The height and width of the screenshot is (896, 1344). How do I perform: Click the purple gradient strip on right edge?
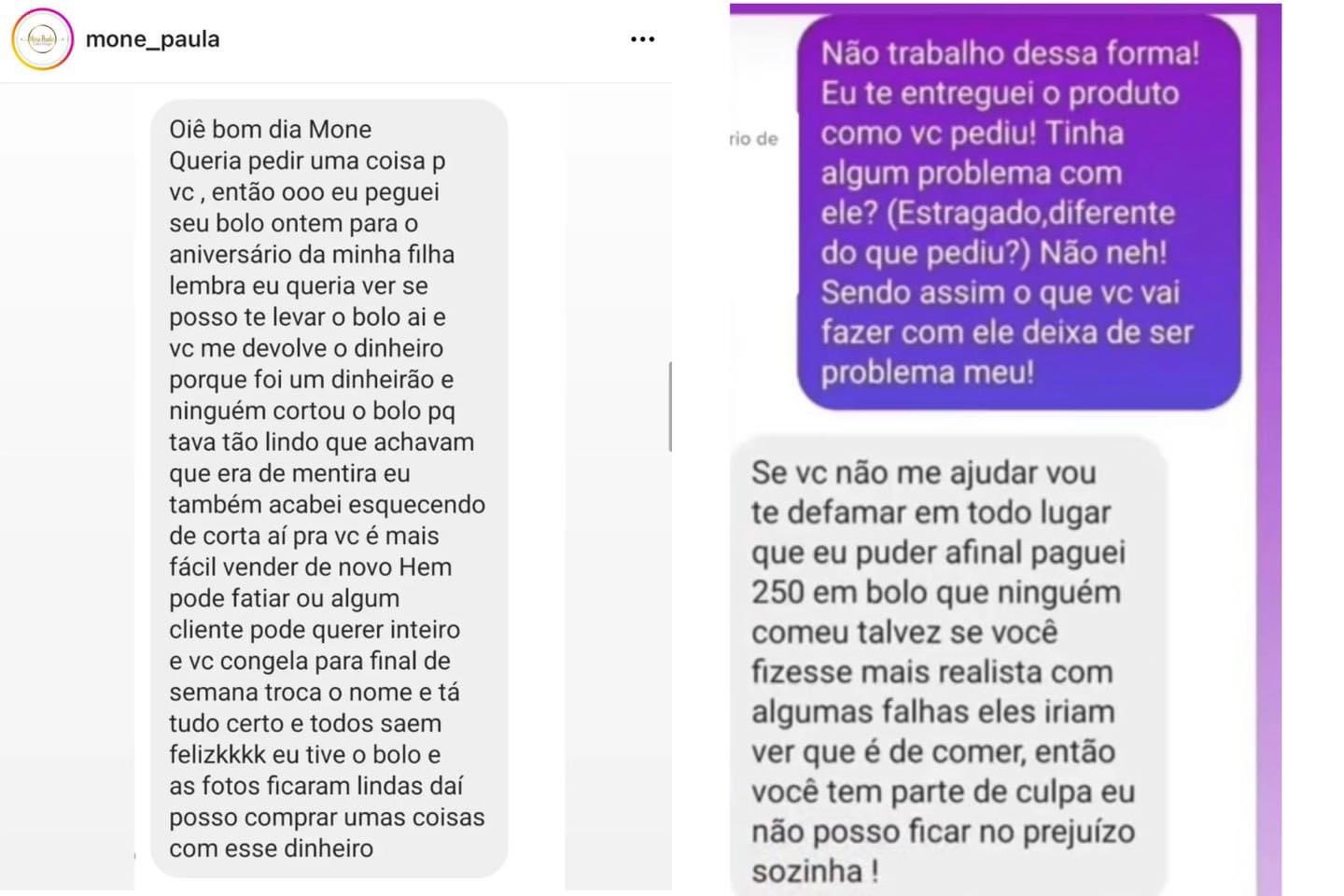point(1268,448)
